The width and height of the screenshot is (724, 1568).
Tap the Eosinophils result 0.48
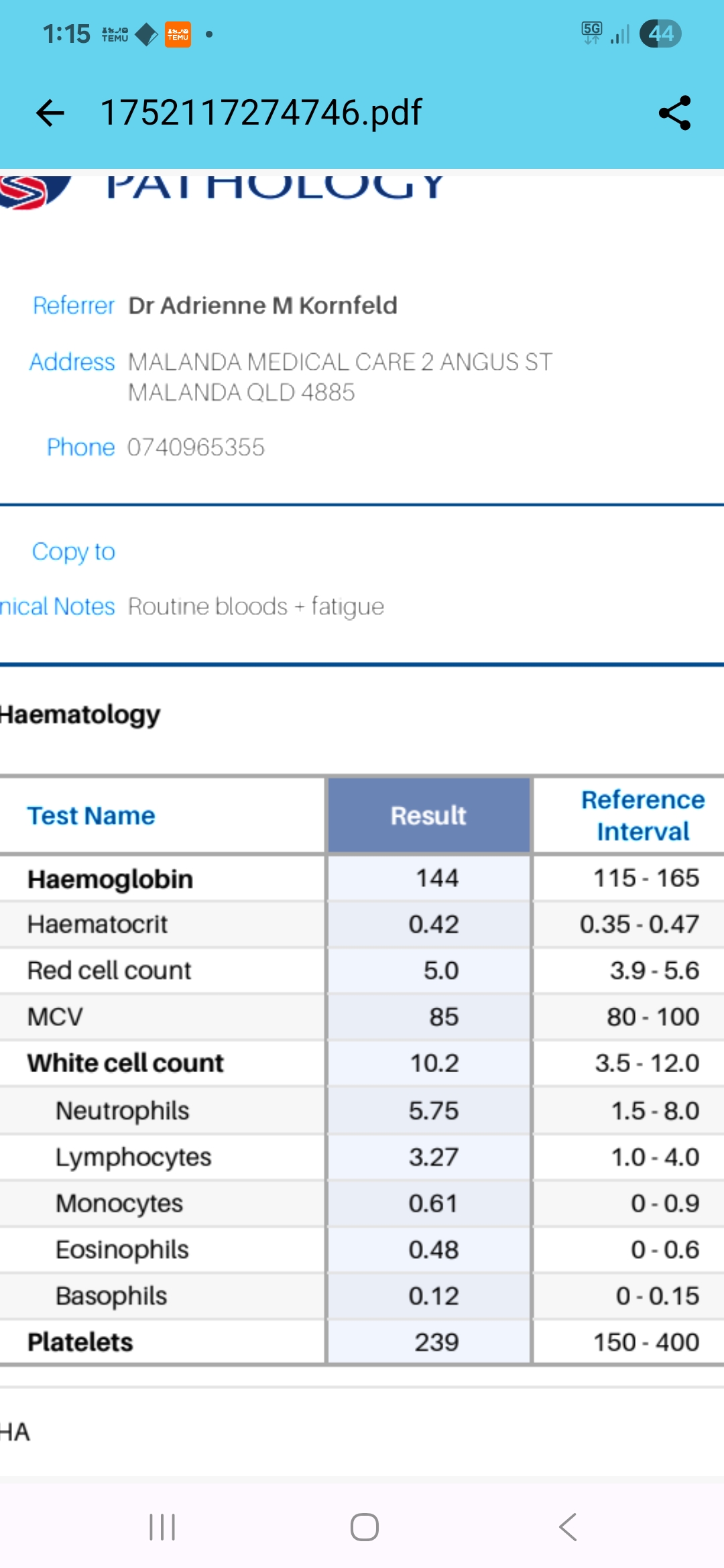434,1250
